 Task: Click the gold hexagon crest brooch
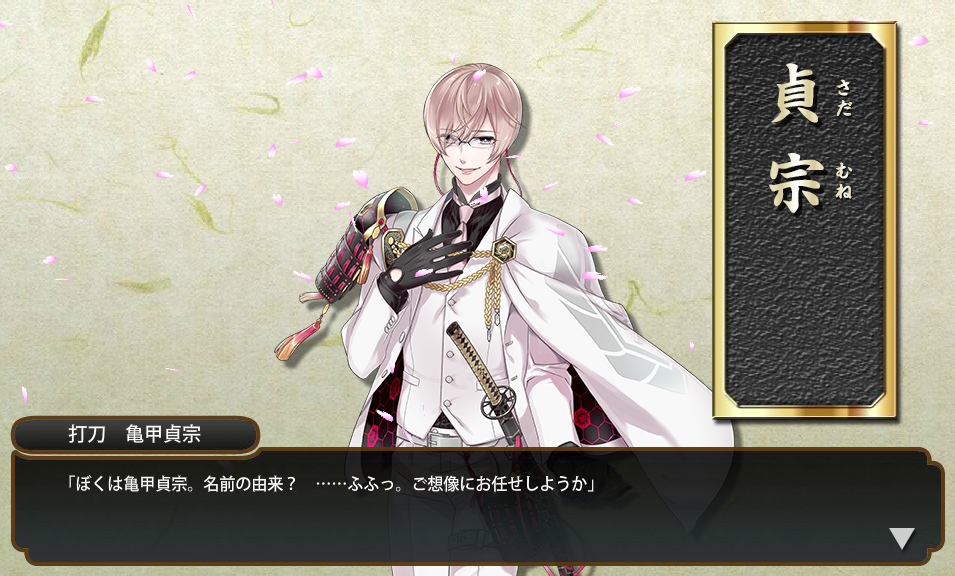[504, 250]
